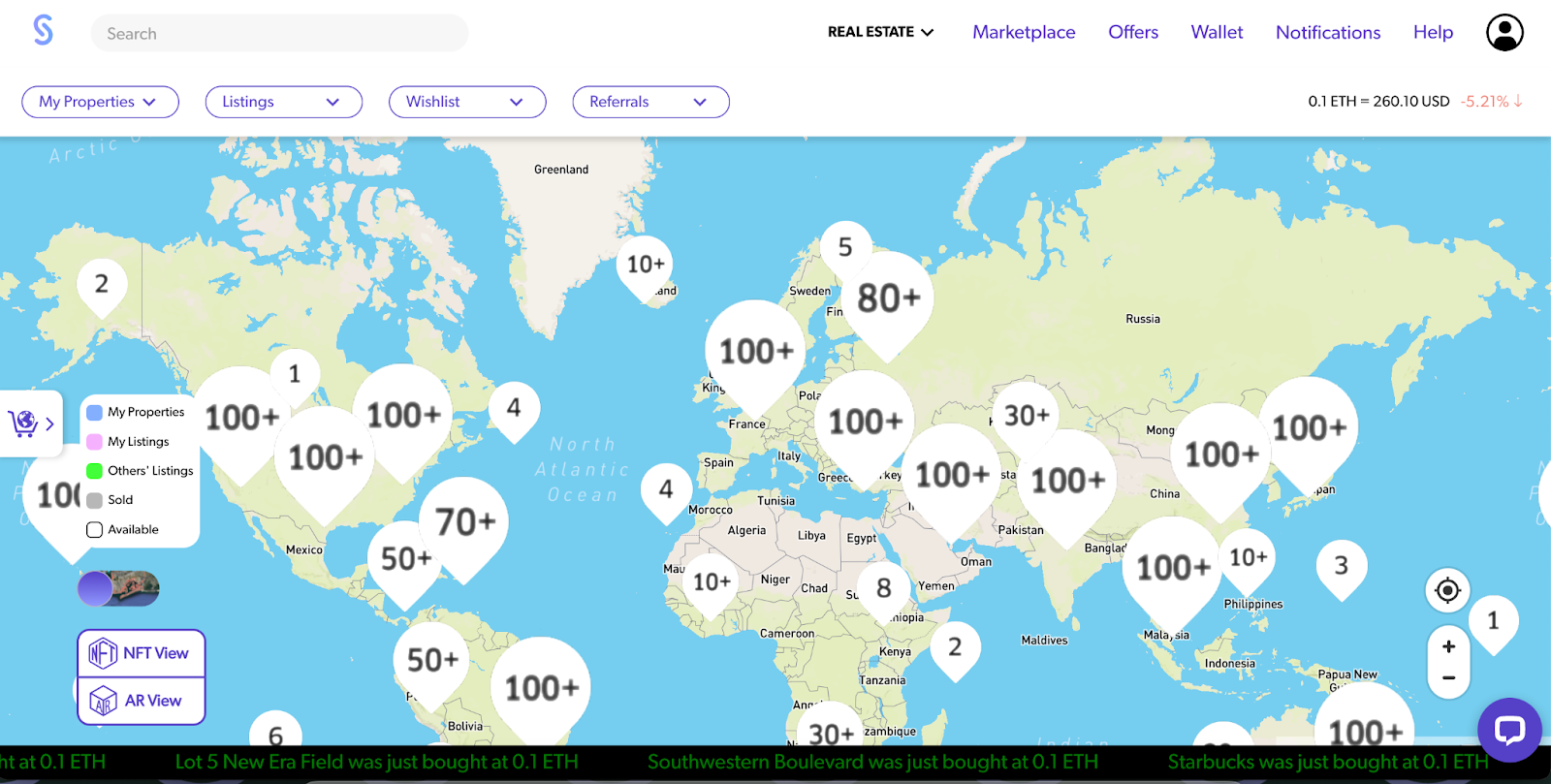Screen dimensions: 1551x784
Task: View Notifications
Action: 1328,32
